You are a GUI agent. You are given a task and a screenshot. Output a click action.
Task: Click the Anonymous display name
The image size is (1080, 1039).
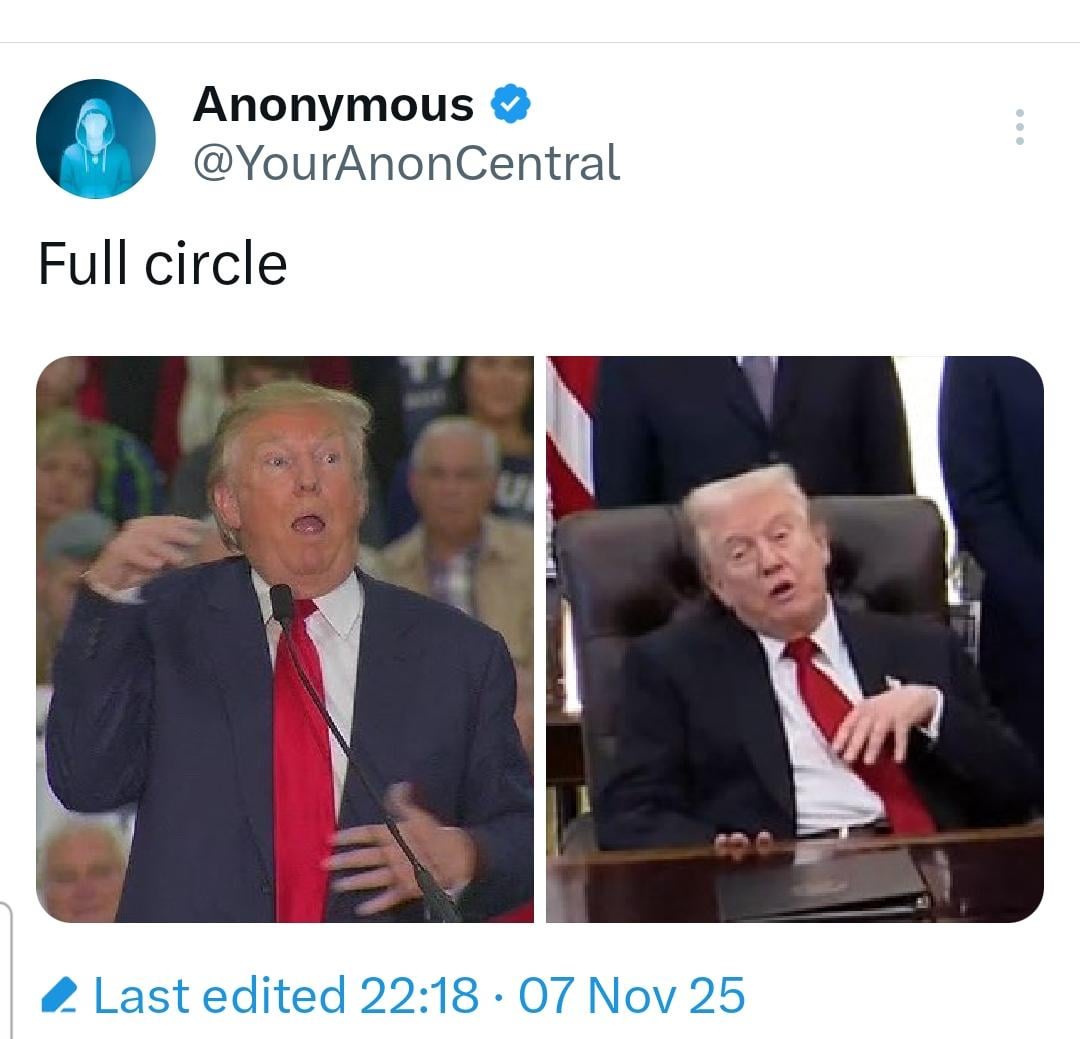pyautogui.click(x=333, y=105)
